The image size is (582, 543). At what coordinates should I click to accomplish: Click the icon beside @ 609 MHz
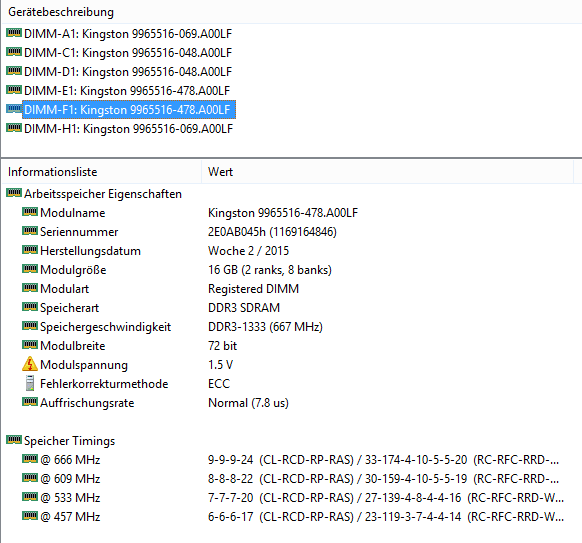30,478
